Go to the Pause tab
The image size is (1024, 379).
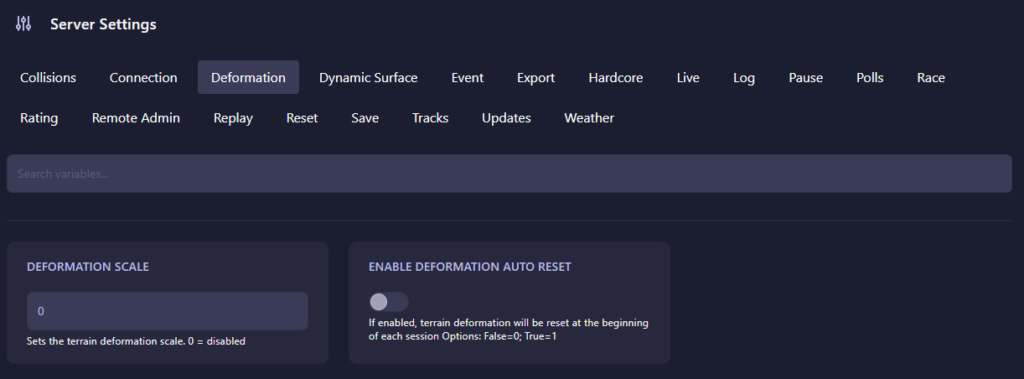coord(805,78)
